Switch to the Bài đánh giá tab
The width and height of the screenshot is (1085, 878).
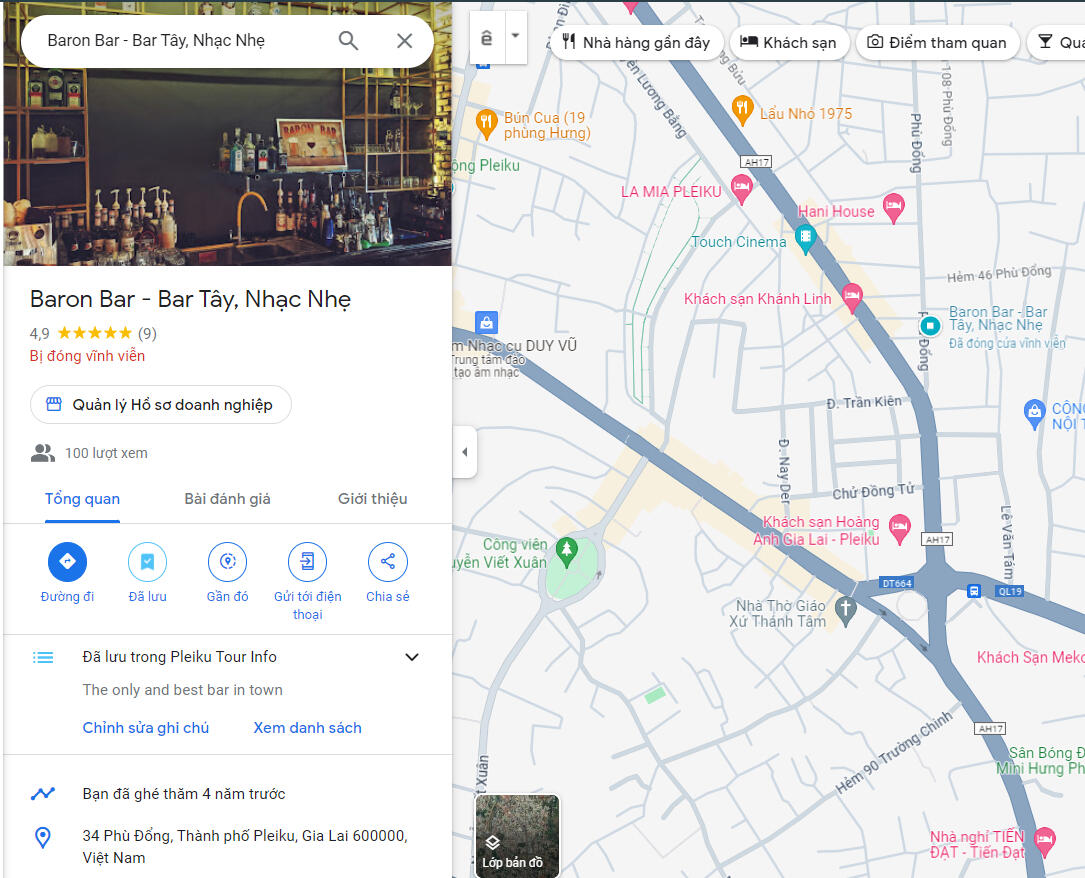point(227,499)
